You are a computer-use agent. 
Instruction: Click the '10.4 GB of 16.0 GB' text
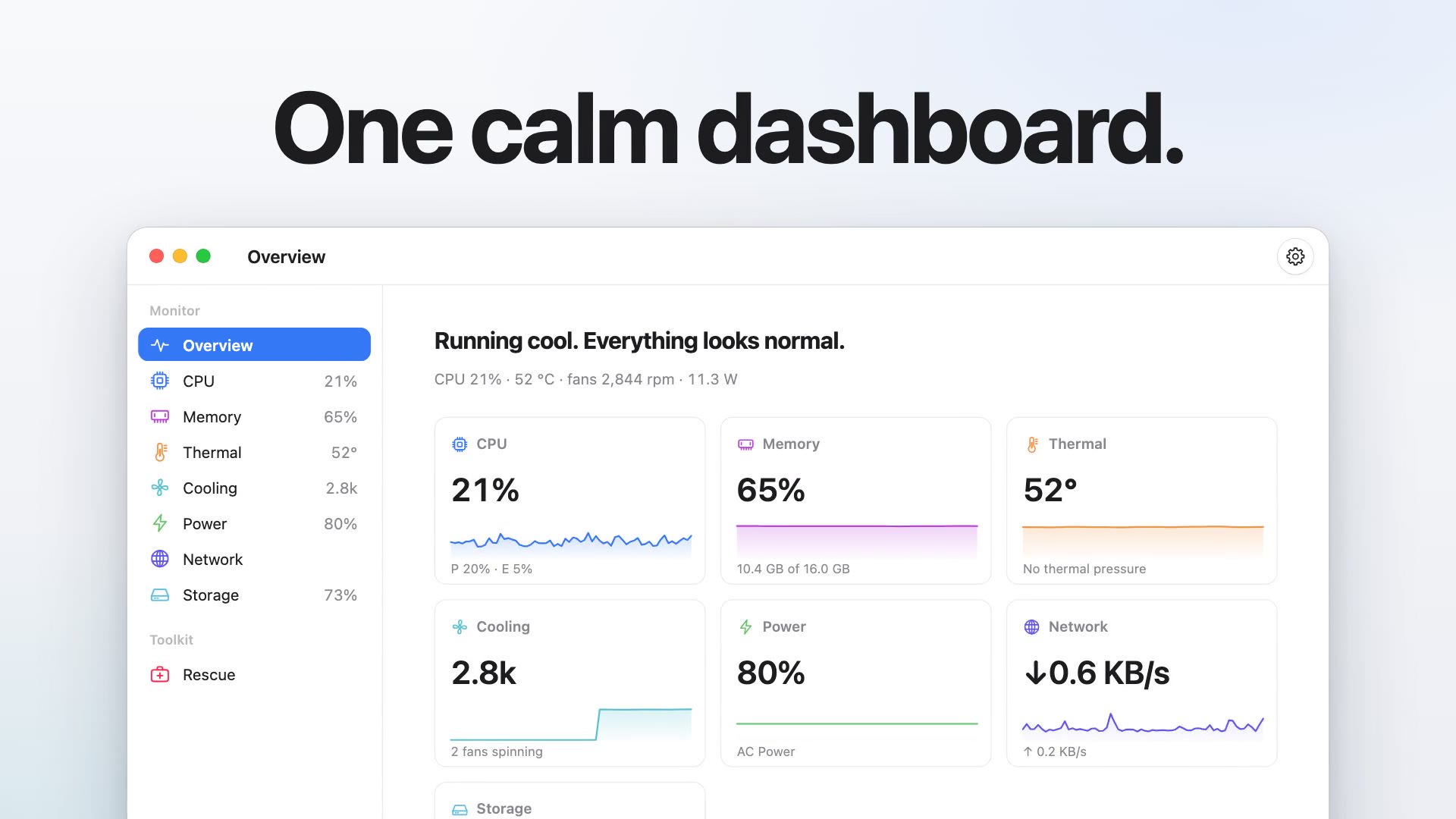coord(793,569)
